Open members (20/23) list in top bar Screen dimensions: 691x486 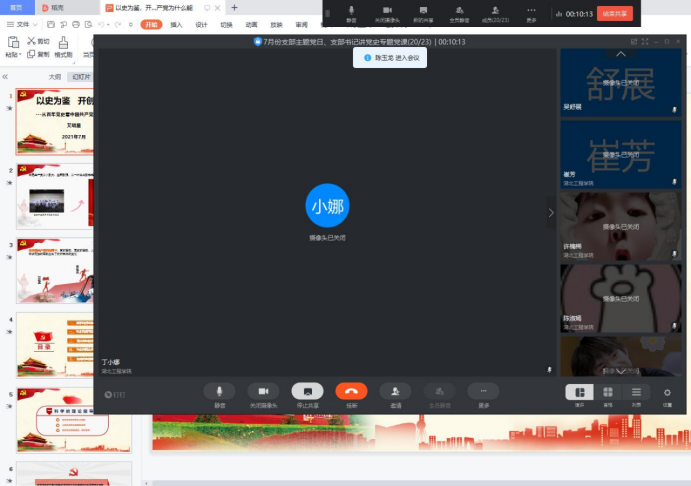click(495, 13)
